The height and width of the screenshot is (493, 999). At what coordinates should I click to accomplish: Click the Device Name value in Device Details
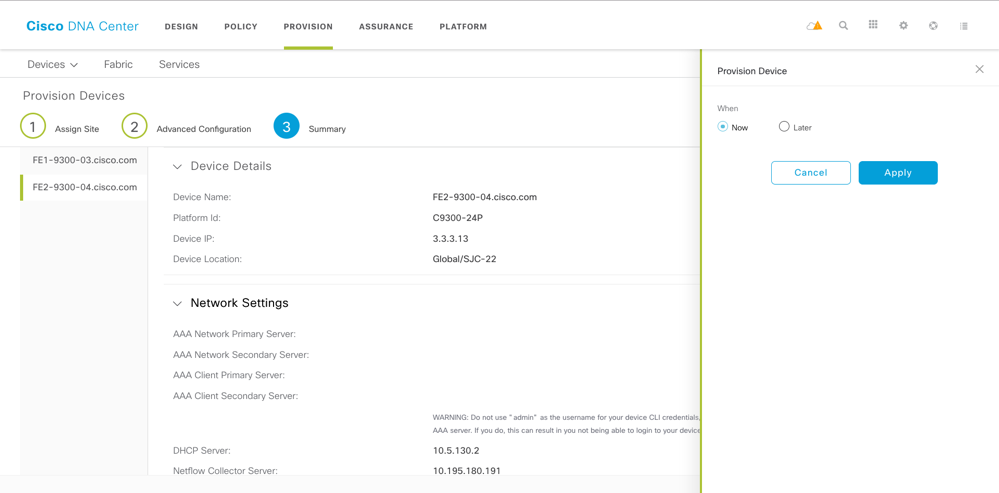coord(484,197)
